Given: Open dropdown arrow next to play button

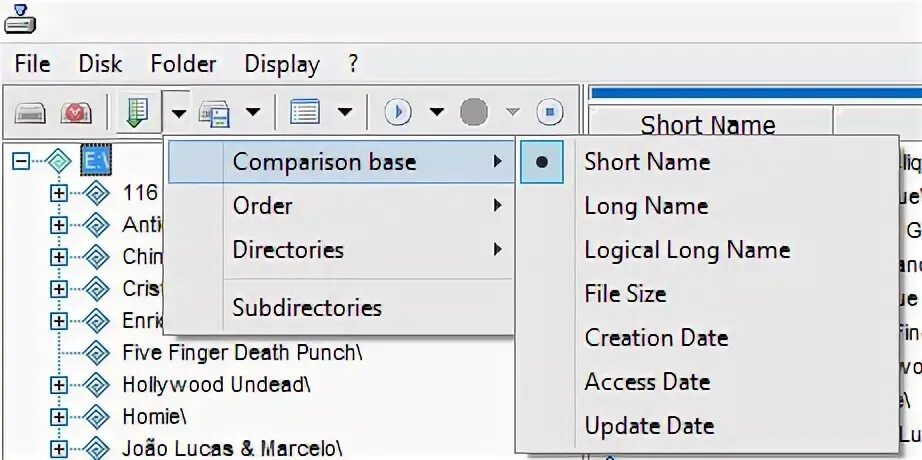Looking at the screenshot, I should click(436, 112).
